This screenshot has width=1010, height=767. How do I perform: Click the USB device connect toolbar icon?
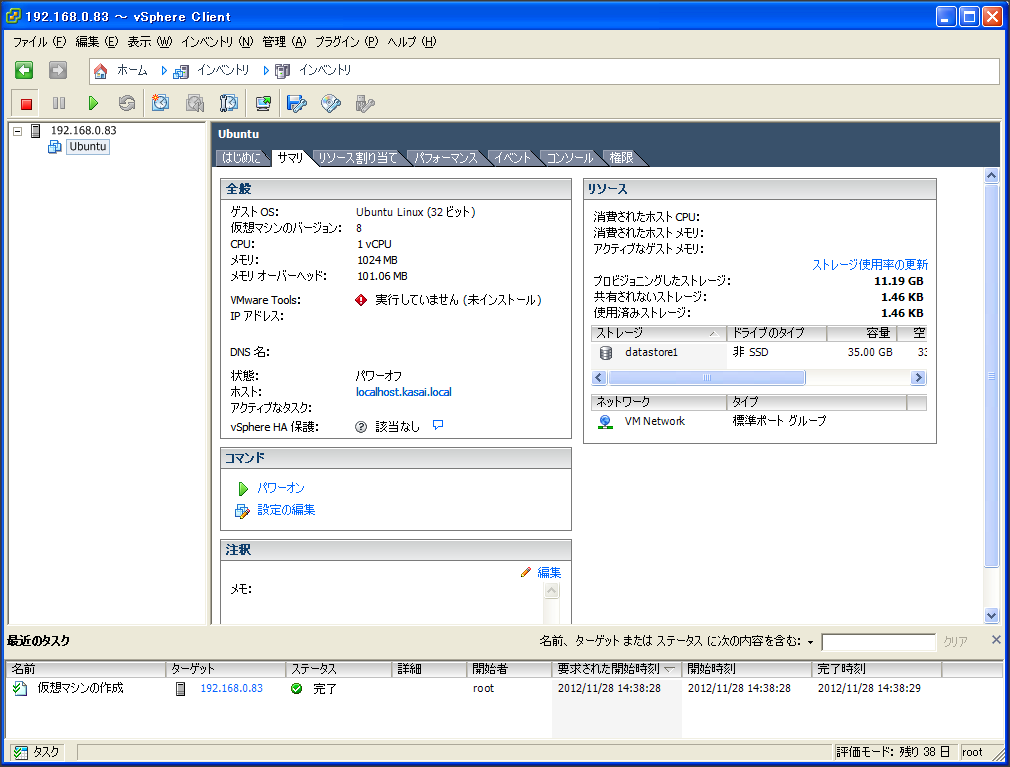pyautogui.click(x=365, y=103)
